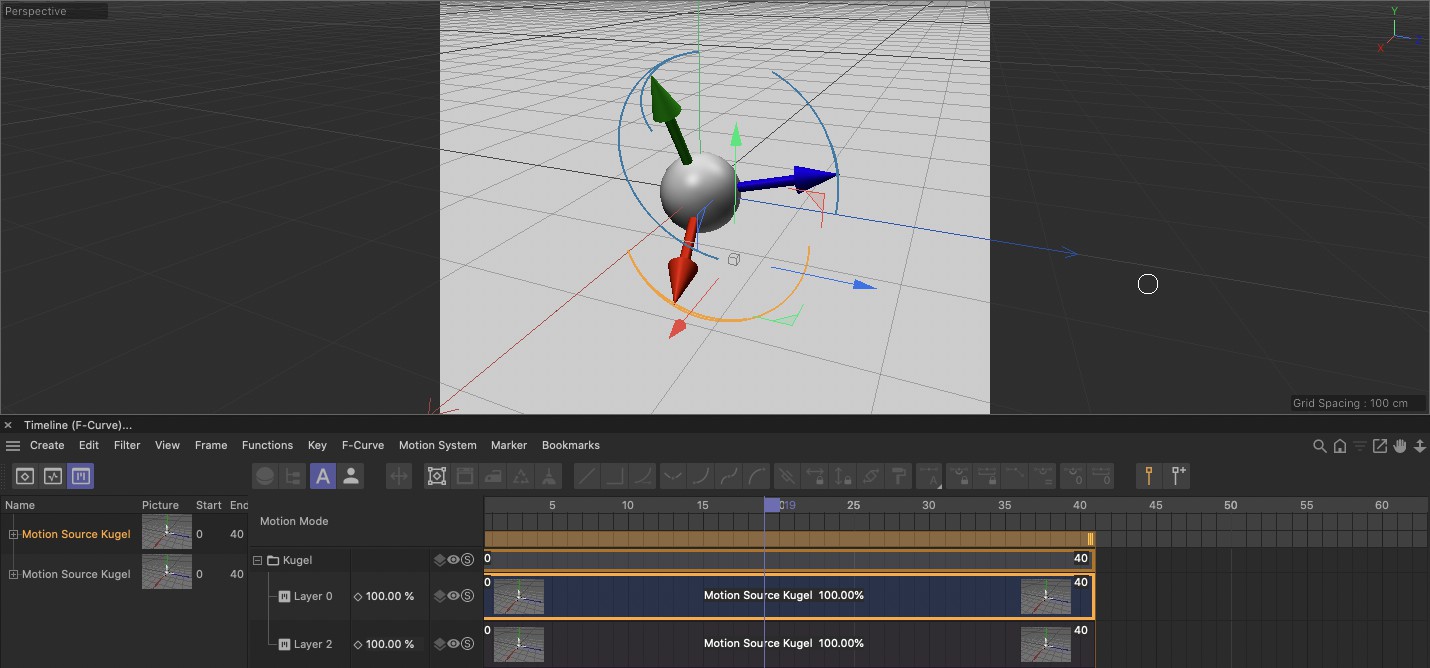Activate the Motion Mode timeline icon
1430x668 pixels.
point(81,476)
